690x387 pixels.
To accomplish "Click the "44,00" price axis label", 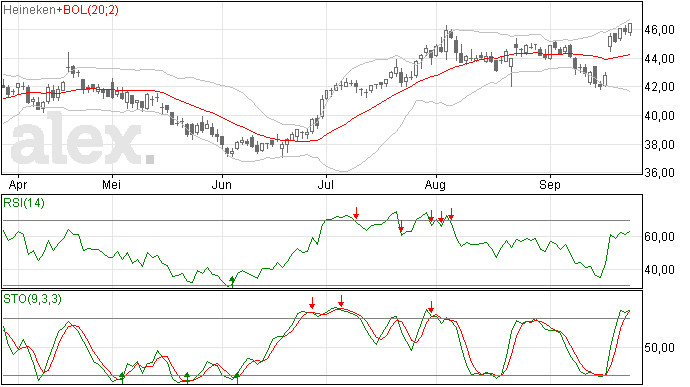I will pyautogui.click(x=659, y=59).
